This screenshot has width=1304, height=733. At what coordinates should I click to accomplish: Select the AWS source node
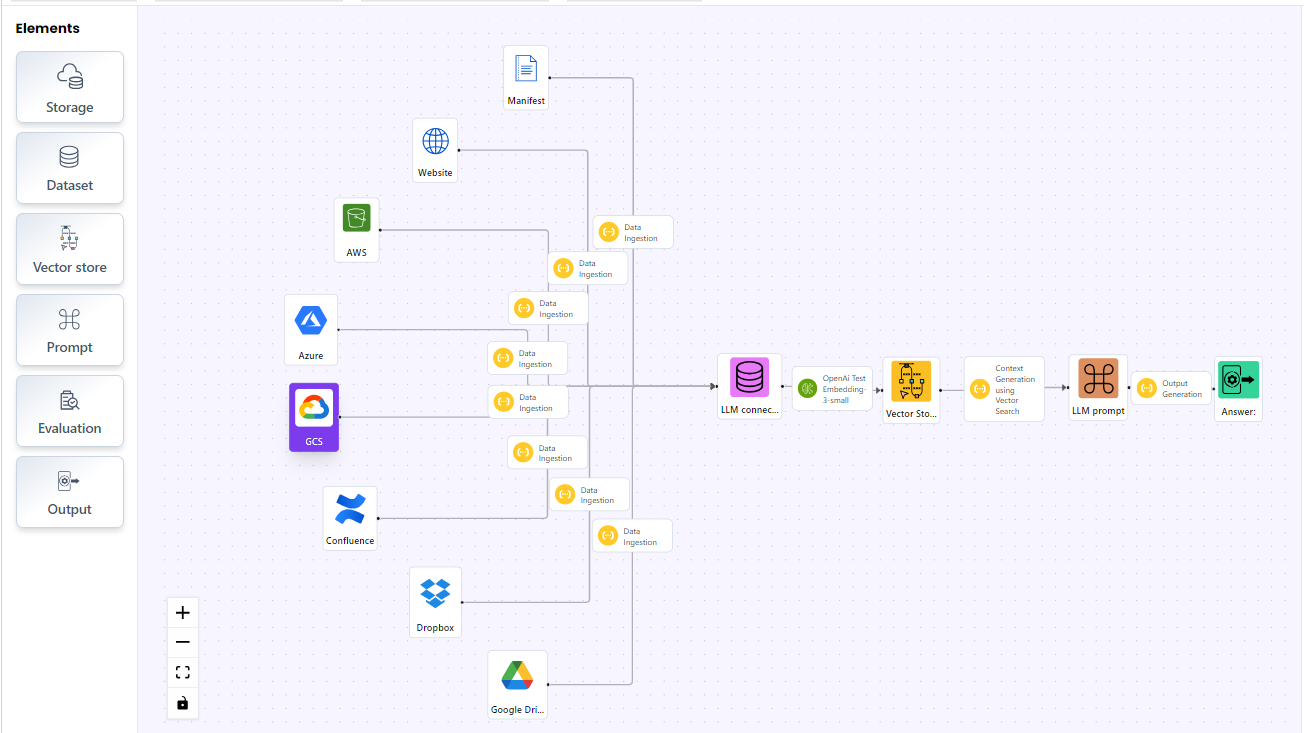pos(356,229)
